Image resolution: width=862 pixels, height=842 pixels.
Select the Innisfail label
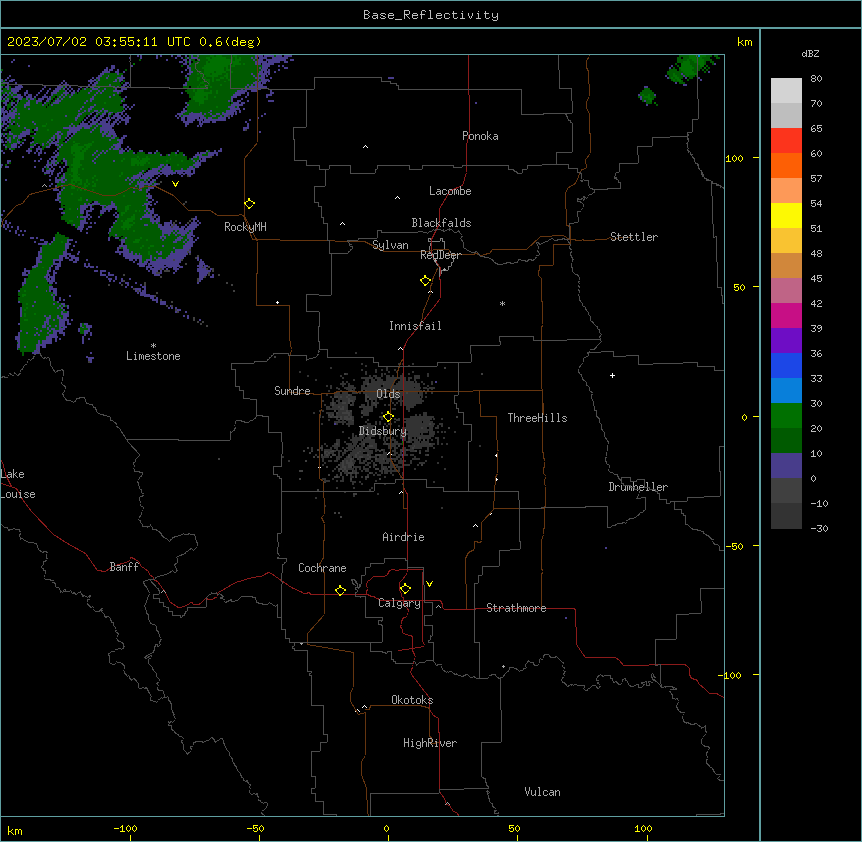coord(415,326)
